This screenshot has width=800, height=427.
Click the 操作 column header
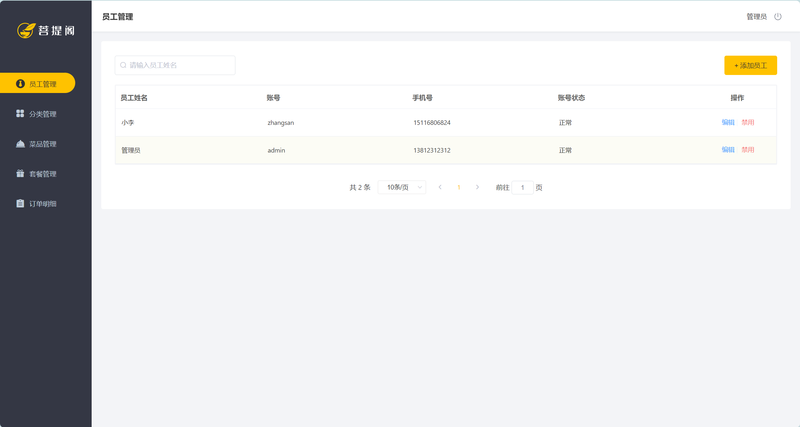coord(737,97)
